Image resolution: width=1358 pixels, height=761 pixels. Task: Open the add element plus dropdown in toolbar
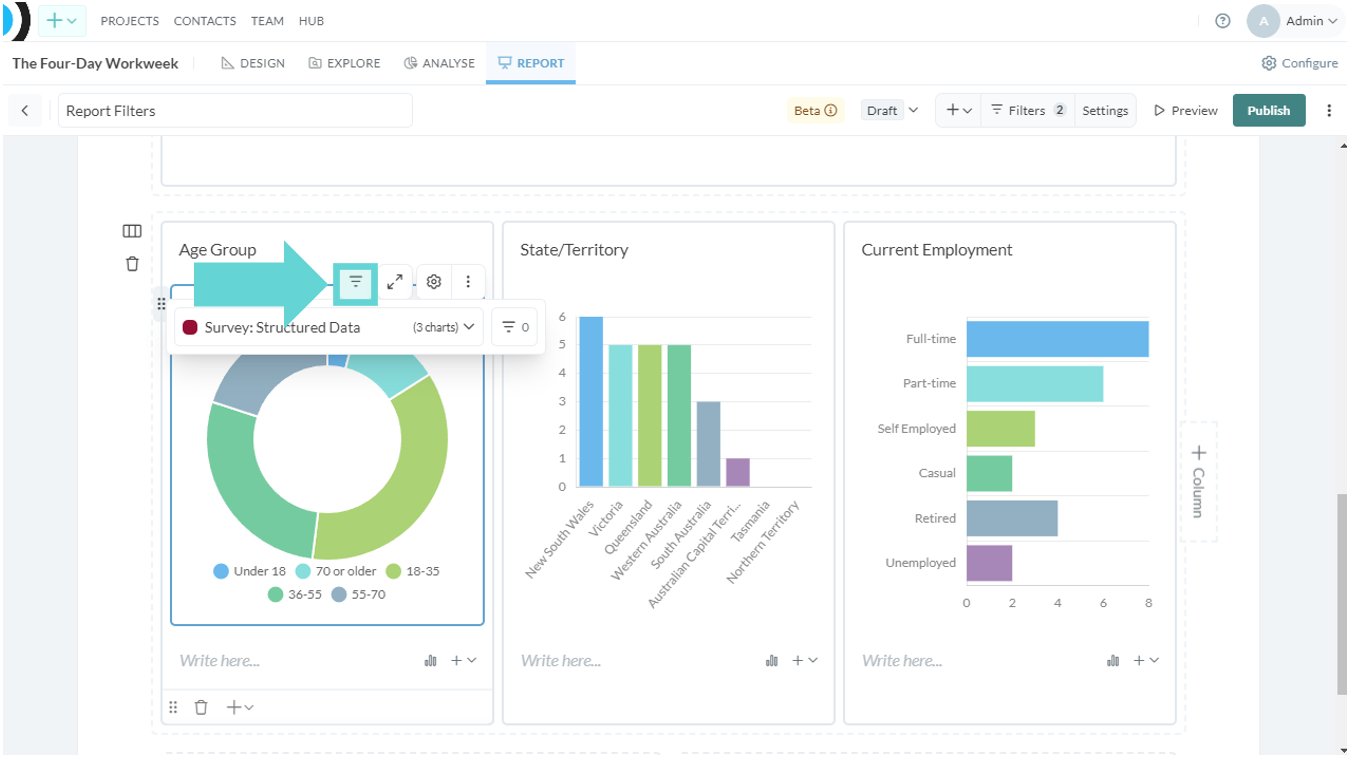point(959,111)
